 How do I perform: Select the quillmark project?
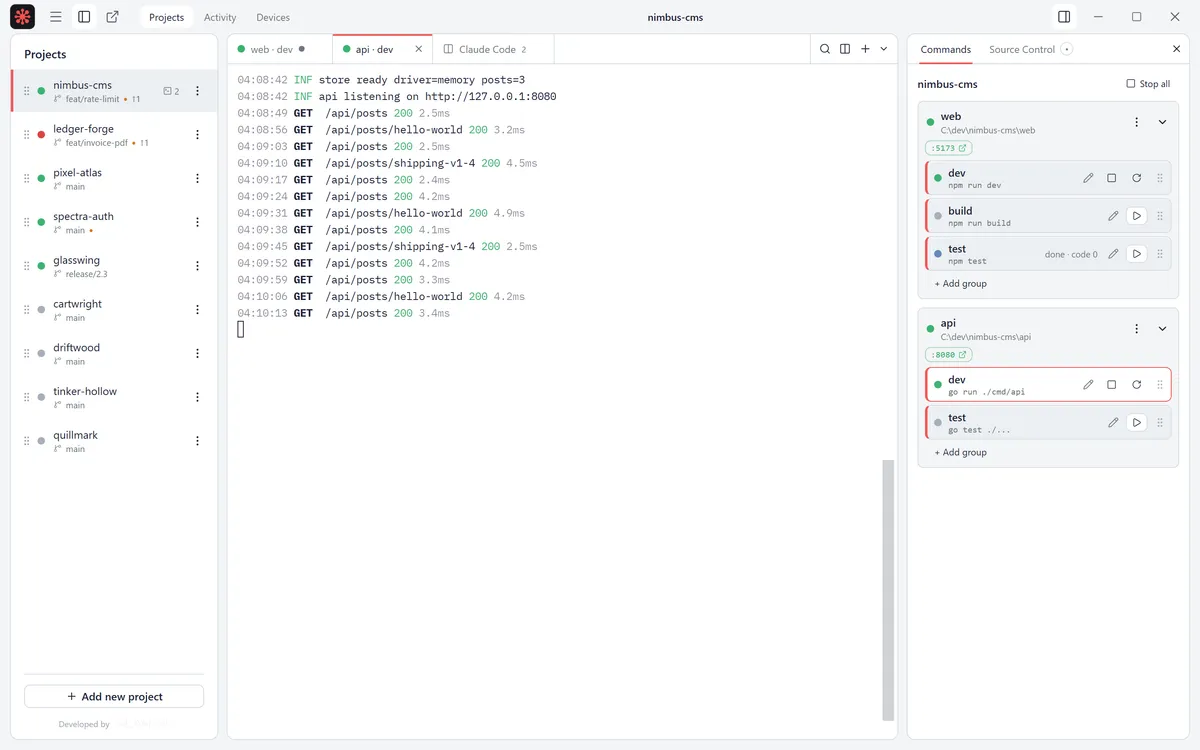pyautogui.click(x=114, y=441)
